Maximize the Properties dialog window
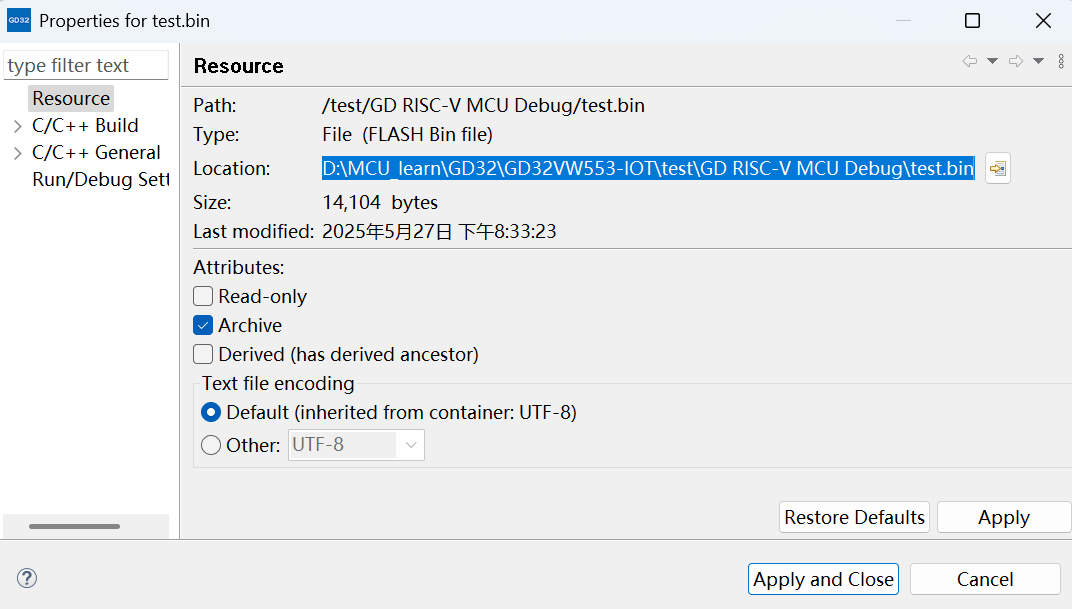Screen dimensions: 1072x609 pos(972,21)
